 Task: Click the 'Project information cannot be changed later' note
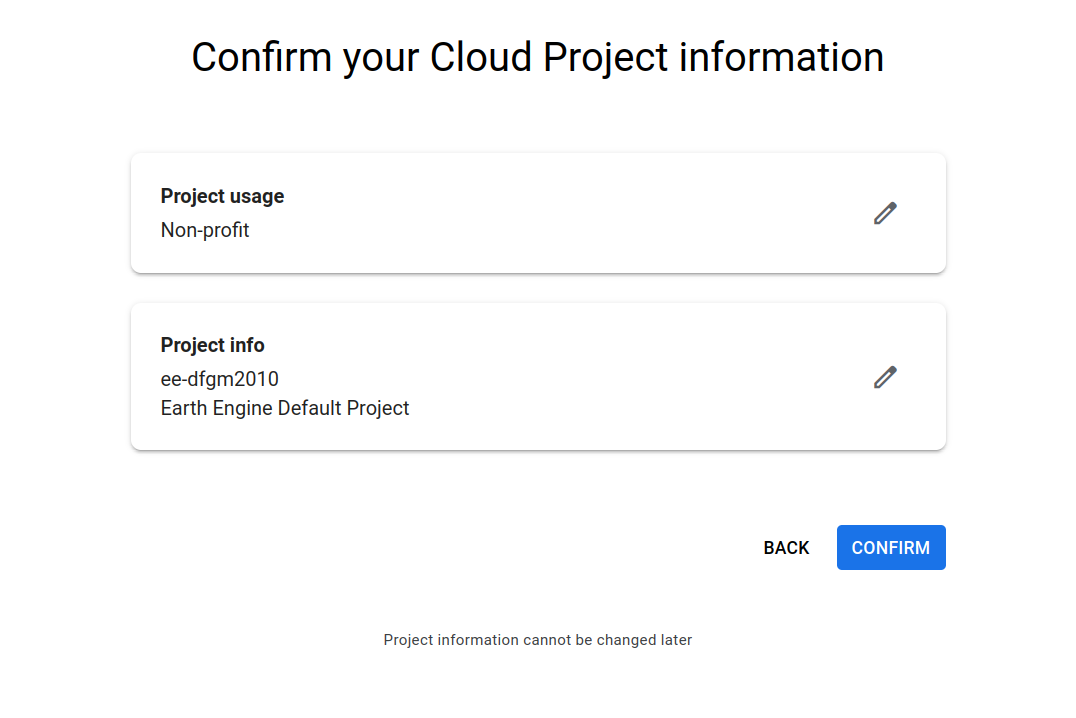538,640
